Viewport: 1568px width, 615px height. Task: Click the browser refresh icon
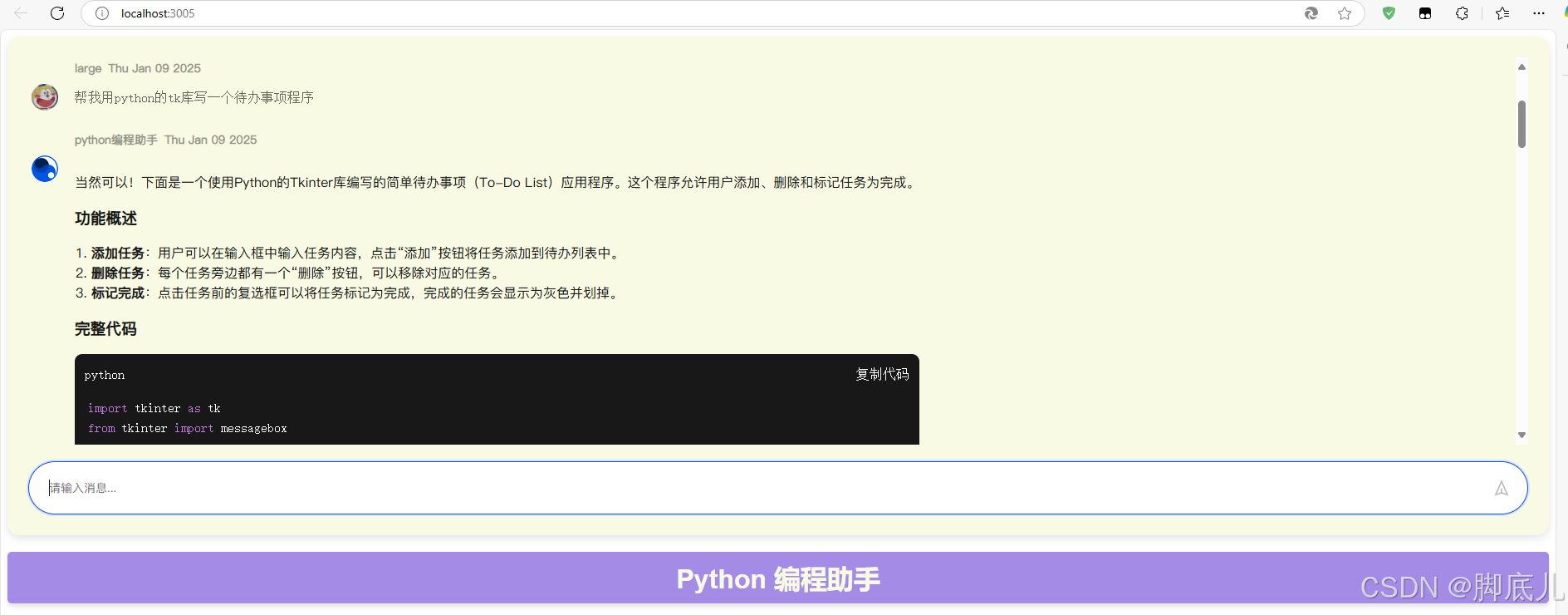(57, 13)
